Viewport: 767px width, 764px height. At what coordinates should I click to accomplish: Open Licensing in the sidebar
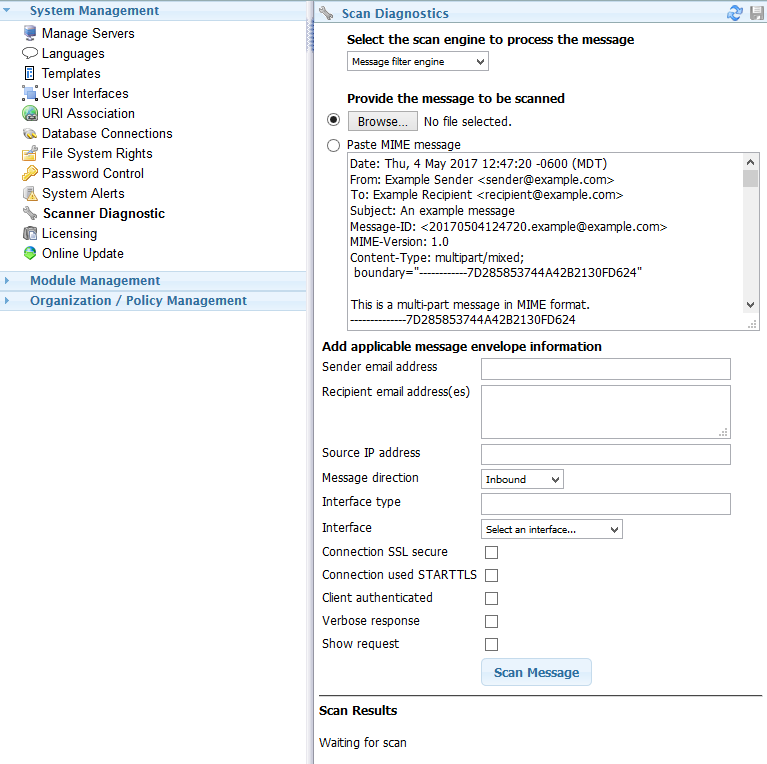coord(69,233)
